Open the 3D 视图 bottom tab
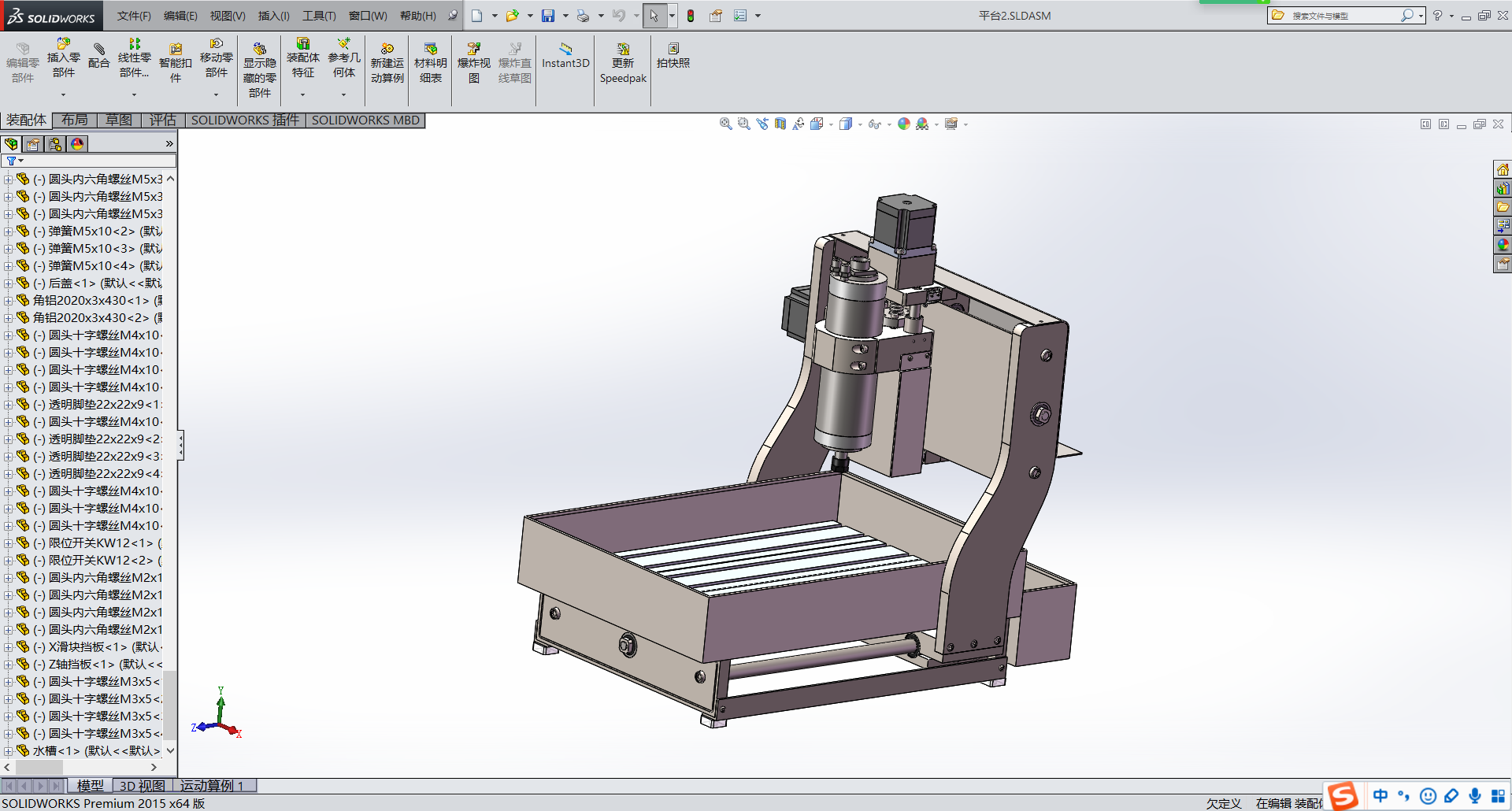1512x811 pixels. [x=143, y=786]
